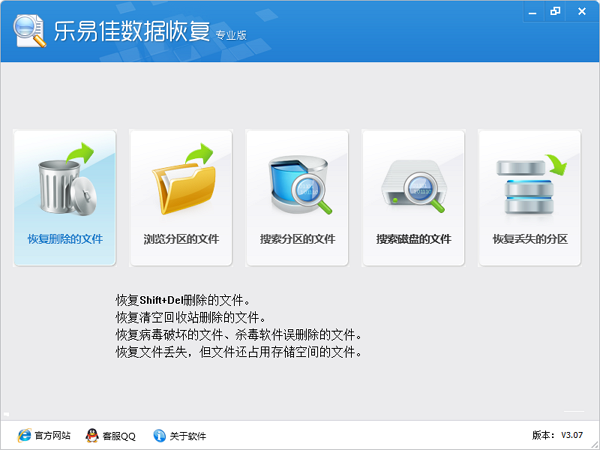The image size is (600, 450).
Task: Open the 客服QQ support link
Action: (119, 436)
